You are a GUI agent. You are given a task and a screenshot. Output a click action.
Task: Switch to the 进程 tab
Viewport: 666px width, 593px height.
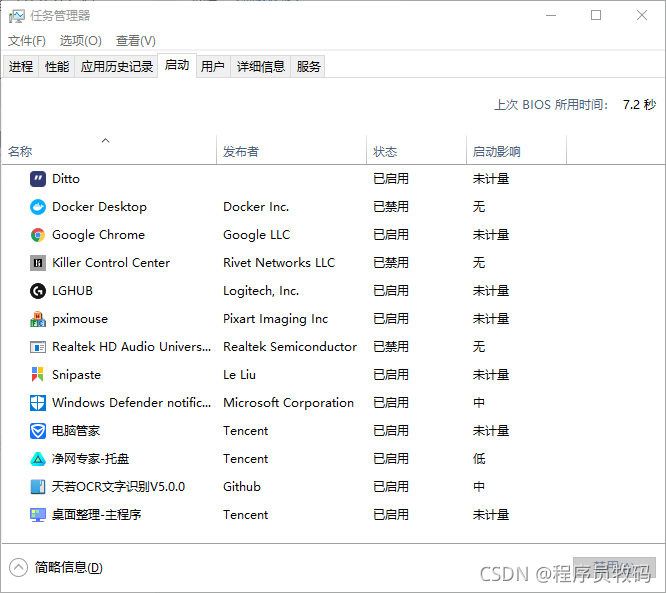[x=21, y=66]
